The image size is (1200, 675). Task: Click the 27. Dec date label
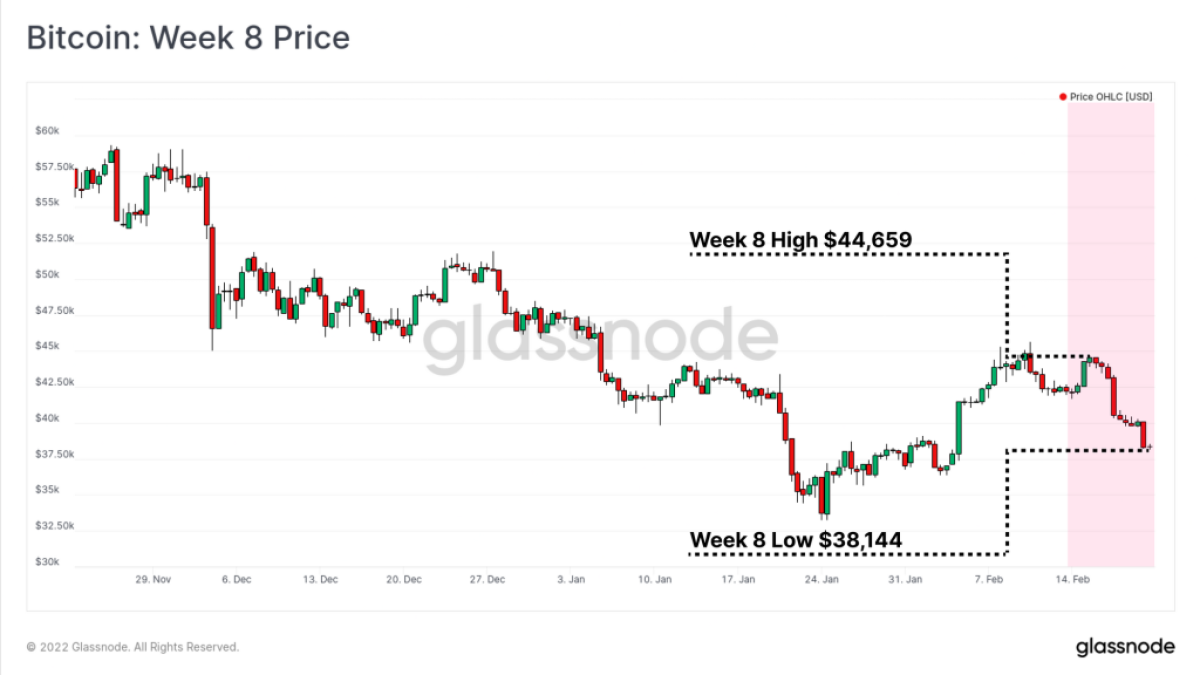(x=490, y=579)
